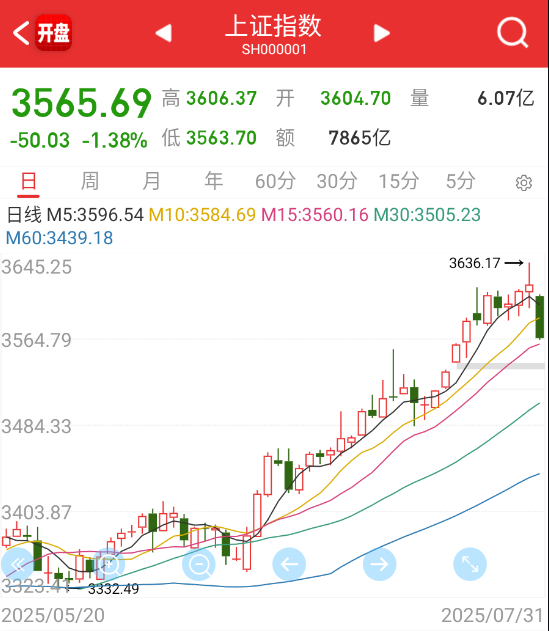Tap the candlestick at the 3636.17 peak
The image size is (549, 631).
529,286
